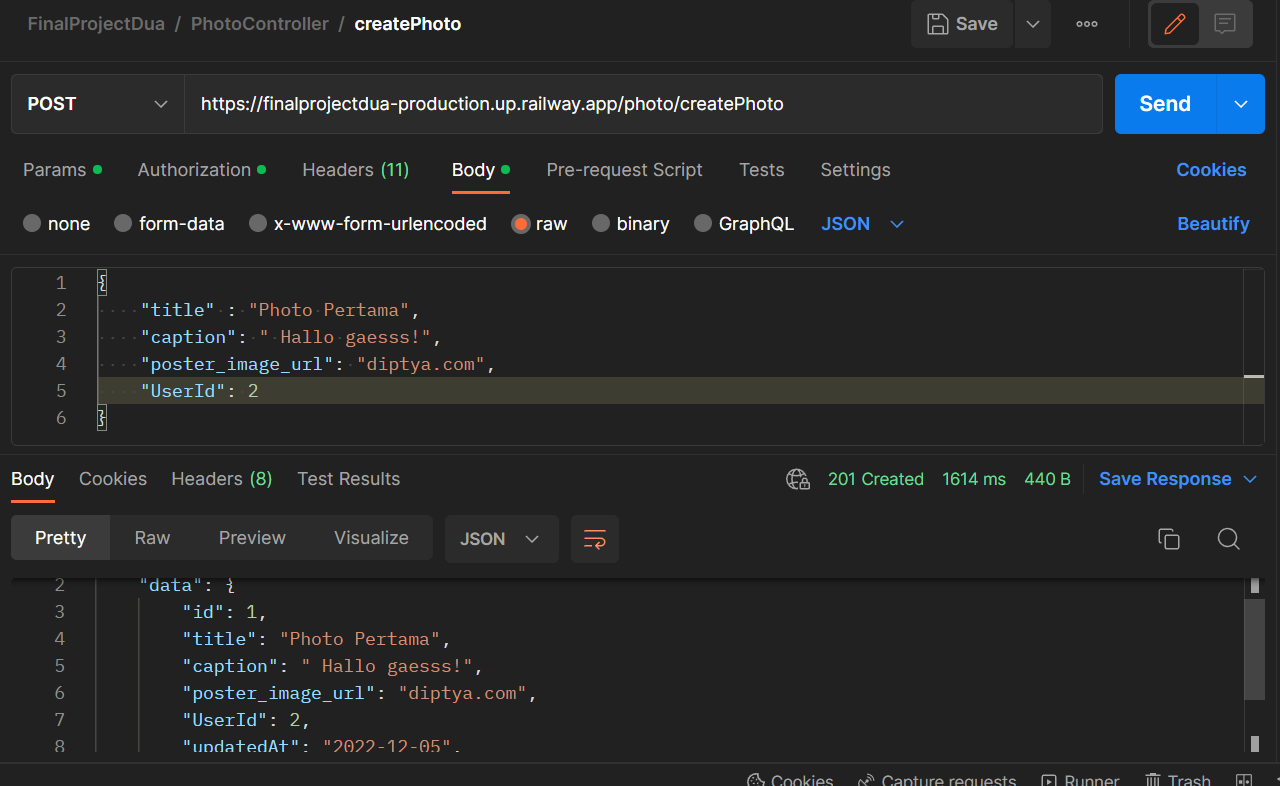Viewport: 1280px width, 786px height.
Task: Open the response Test Results tab
Action: point(349,479)
